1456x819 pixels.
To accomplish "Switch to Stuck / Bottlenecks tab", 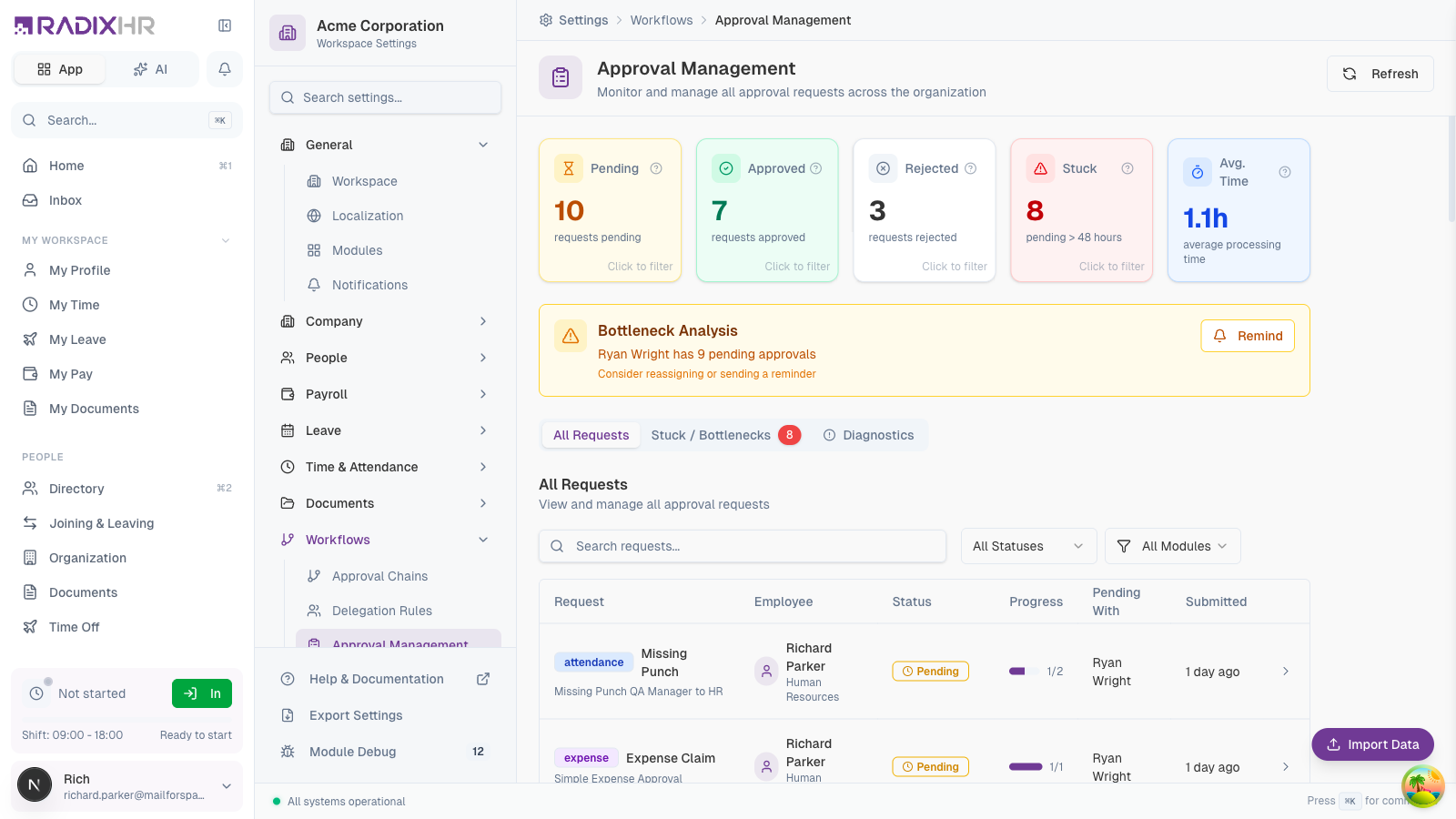I will (725, 435).
